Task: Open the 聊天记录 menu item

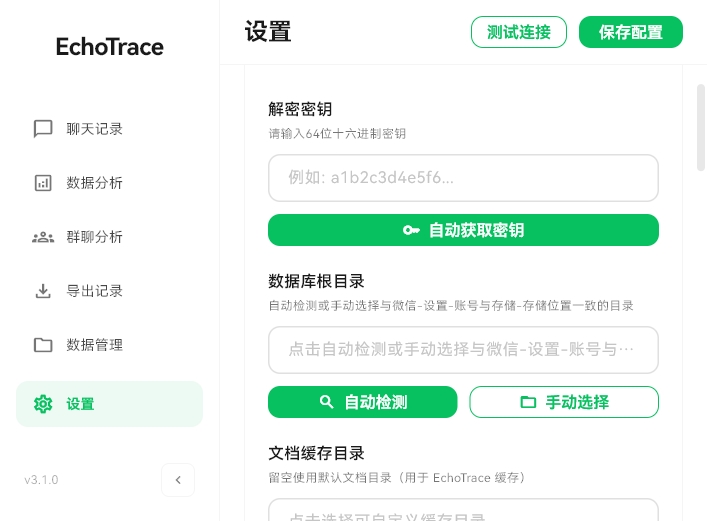Action: [95, 129]
